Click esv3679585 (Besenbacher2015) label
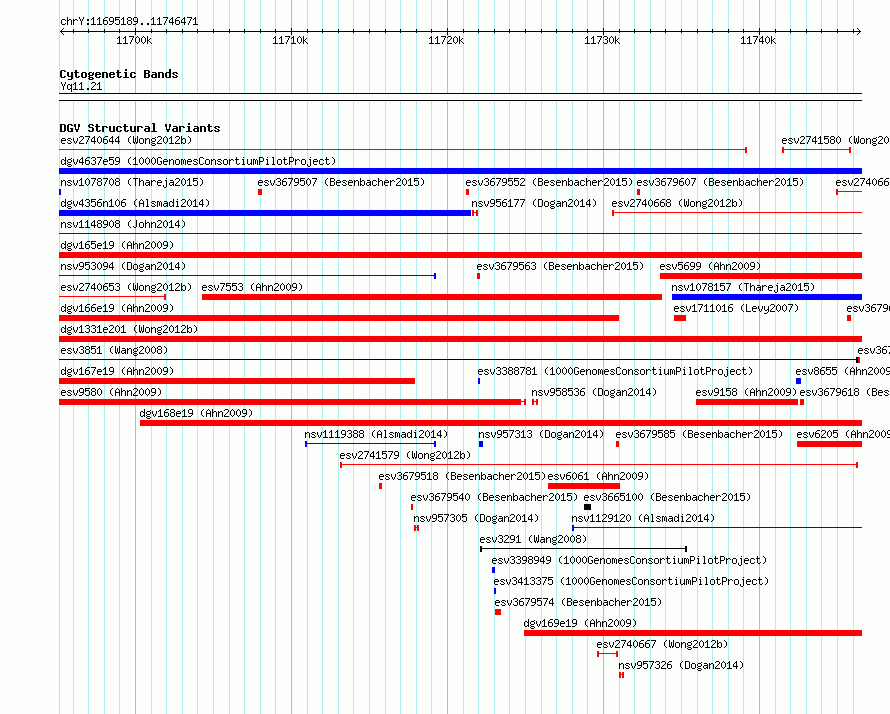This screenshot has width=890, height=714. tap(699, 434)
